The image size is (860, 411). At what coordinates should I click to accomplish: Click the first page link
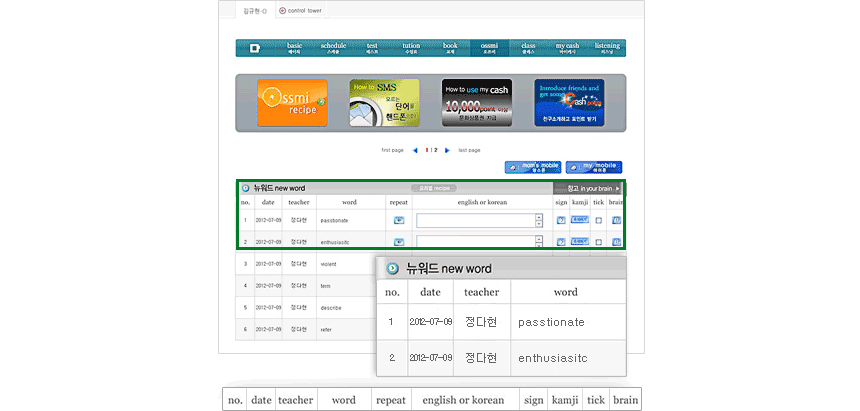point(393,150)
